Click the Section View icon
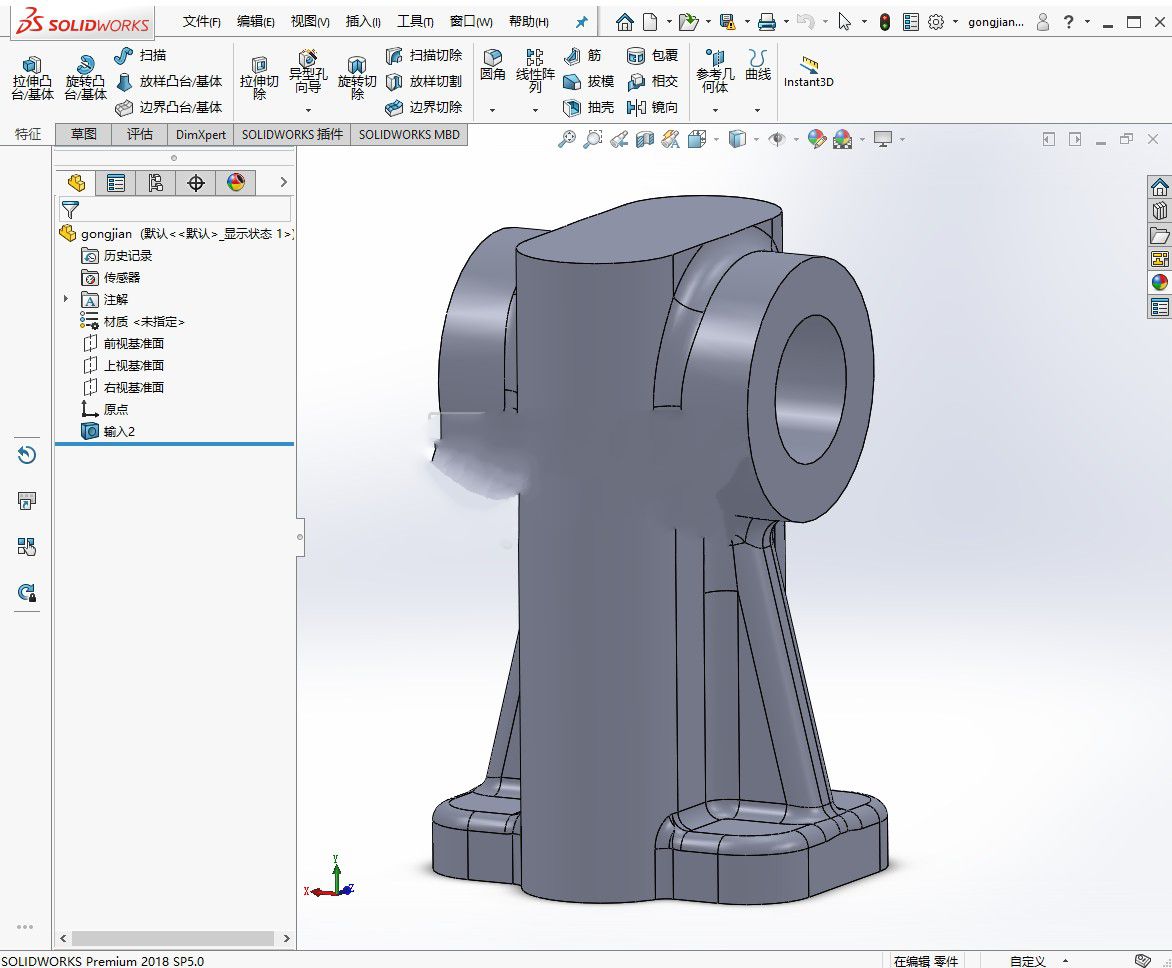This screenshot has height=968, width=1172. pos(644,139)
